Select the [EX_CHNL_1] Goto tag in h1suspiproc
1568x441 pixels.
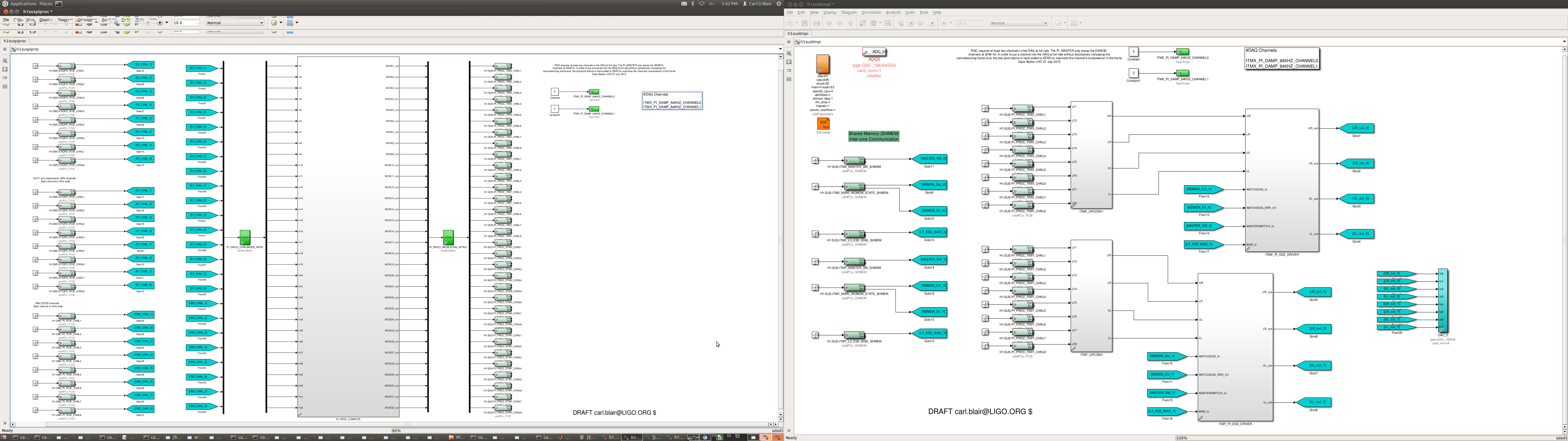[140, 65]
